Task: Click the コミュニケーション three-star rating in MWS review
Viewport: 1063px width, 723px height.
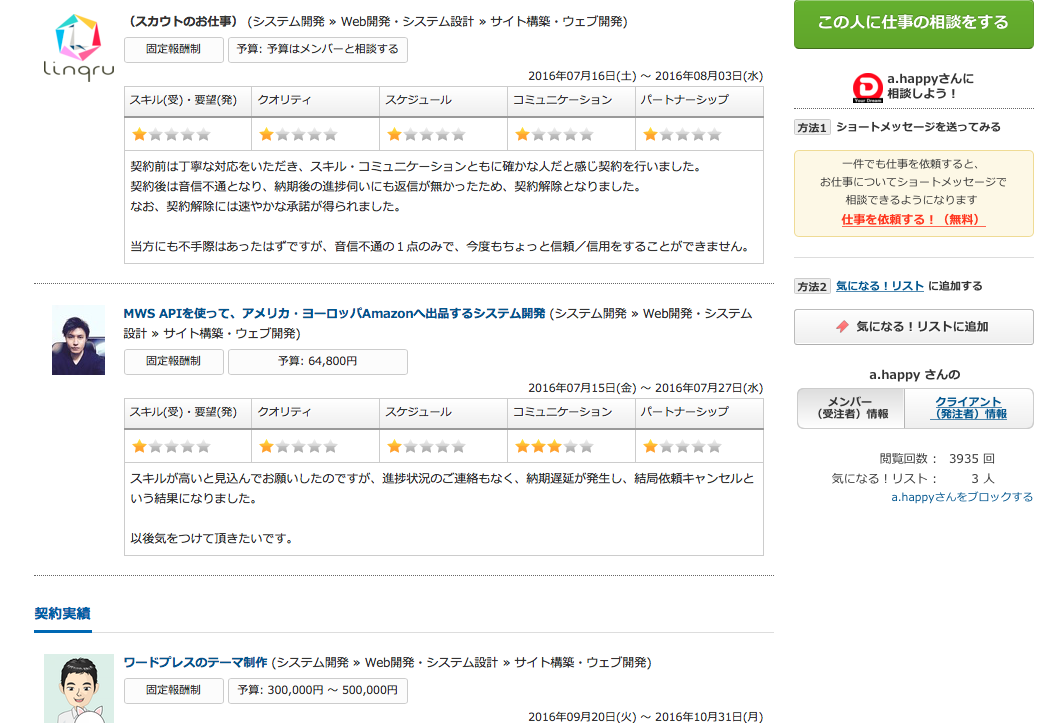Action: pos(553,446)
